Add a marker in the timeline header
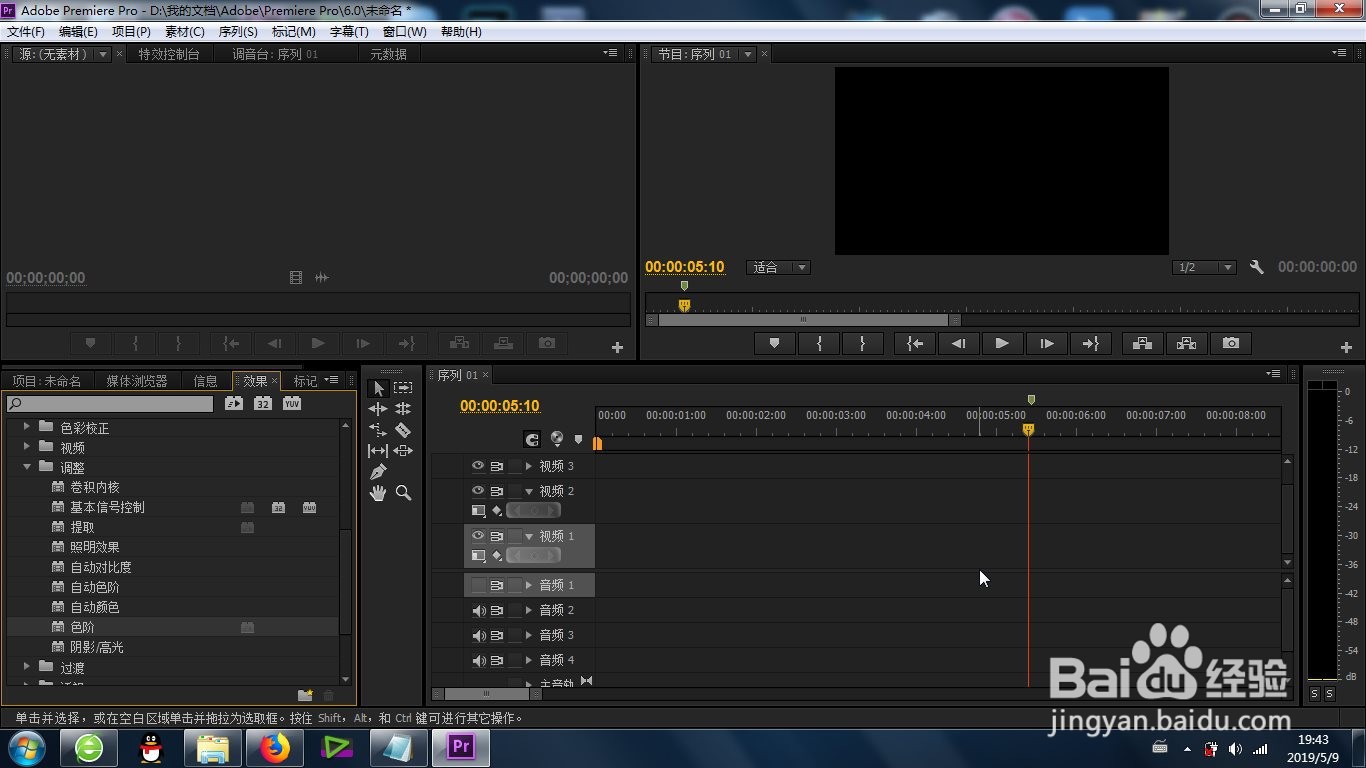Image resolution: width=1366 pixels, height=768 pixels. (x=578, y=439)
